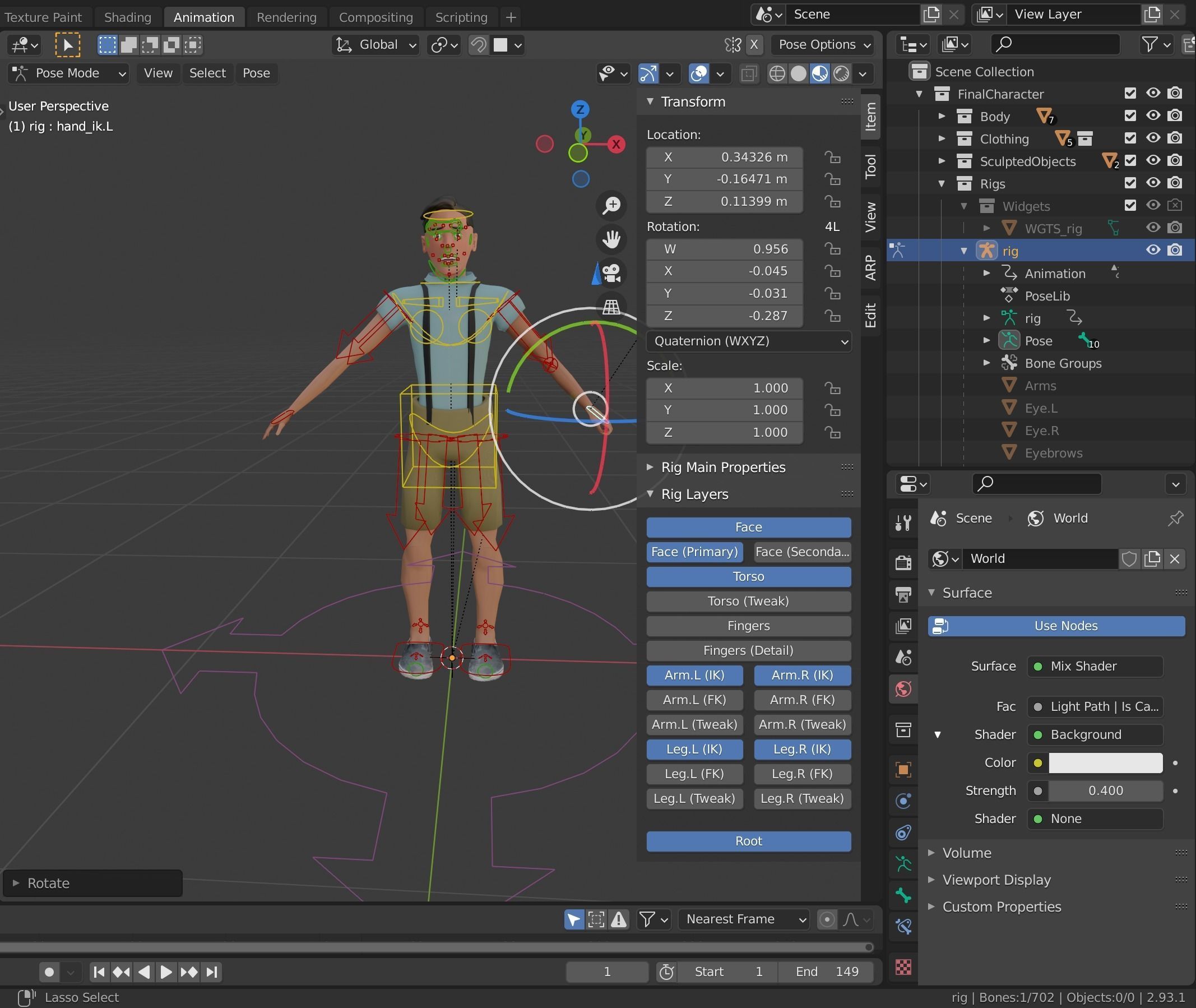Hide Body collection in viewport
Screen dimensions: 1196x1008
tap(1153, 115)
